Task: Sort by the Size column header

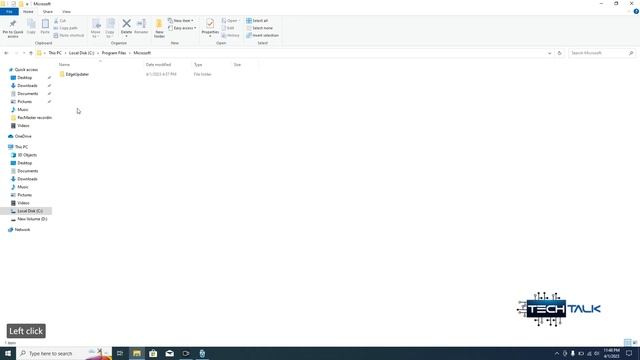Action: [237, 64]
